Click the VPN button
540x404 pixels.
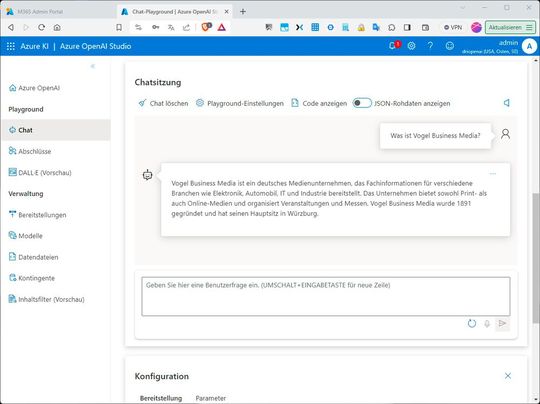point(453,28)
